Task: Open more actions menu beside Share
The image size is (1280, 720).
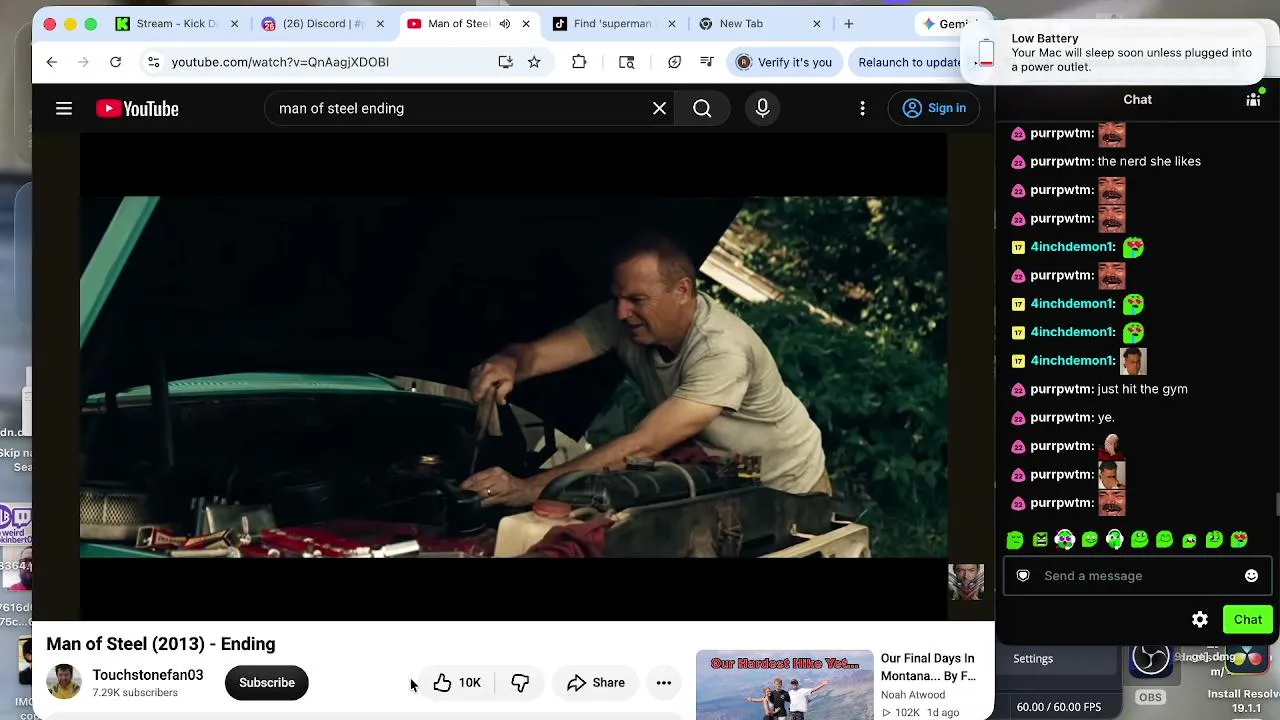Action: (664, 683)
